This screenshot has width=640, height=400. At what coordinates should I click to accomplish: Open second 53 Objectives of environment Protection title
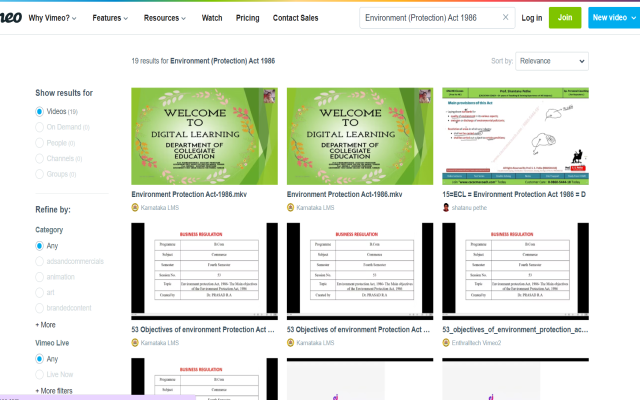pyautogui.click(x=358, y=329)
